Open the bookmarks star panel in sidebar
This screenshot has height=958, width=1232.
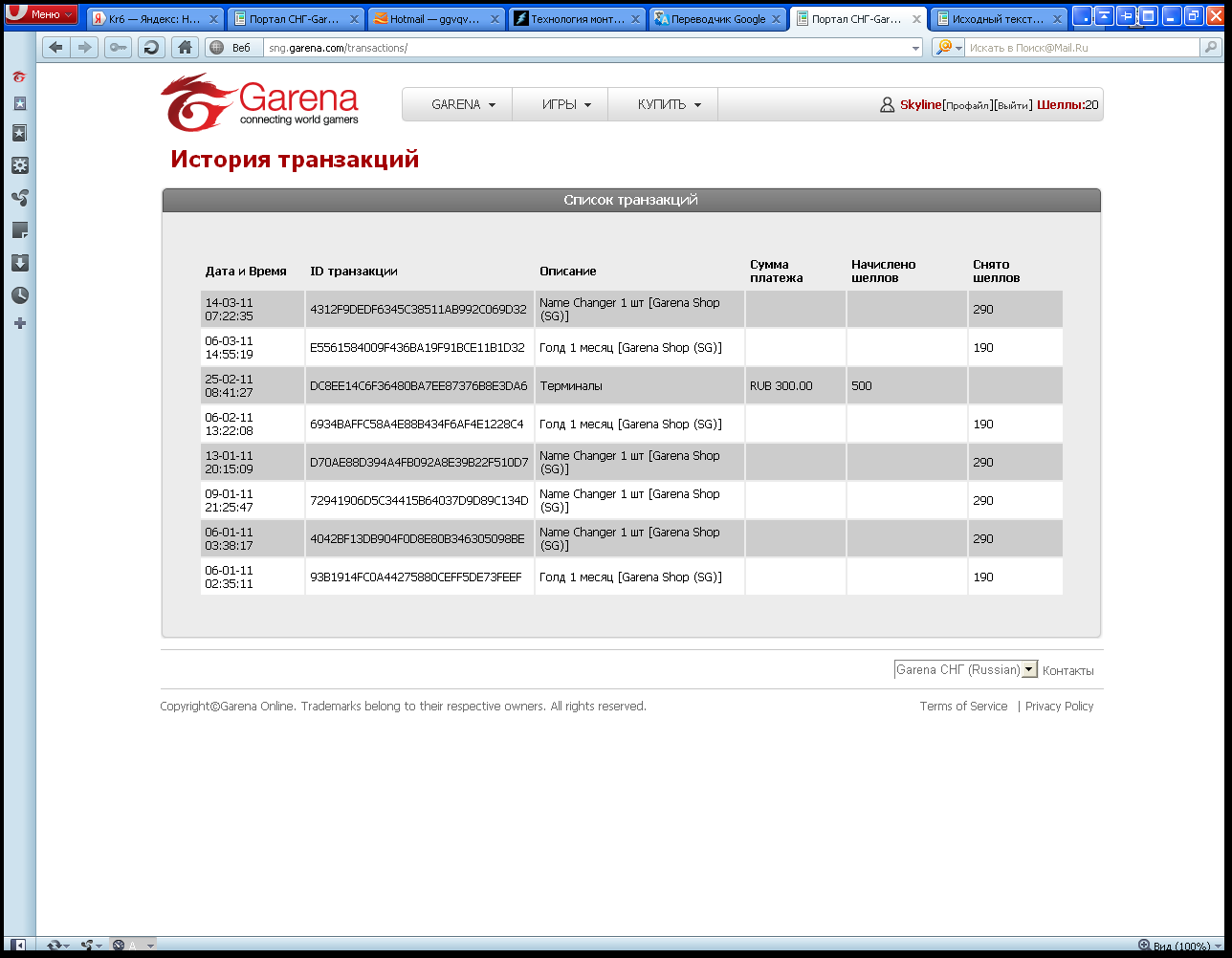(x=19, y=103)
